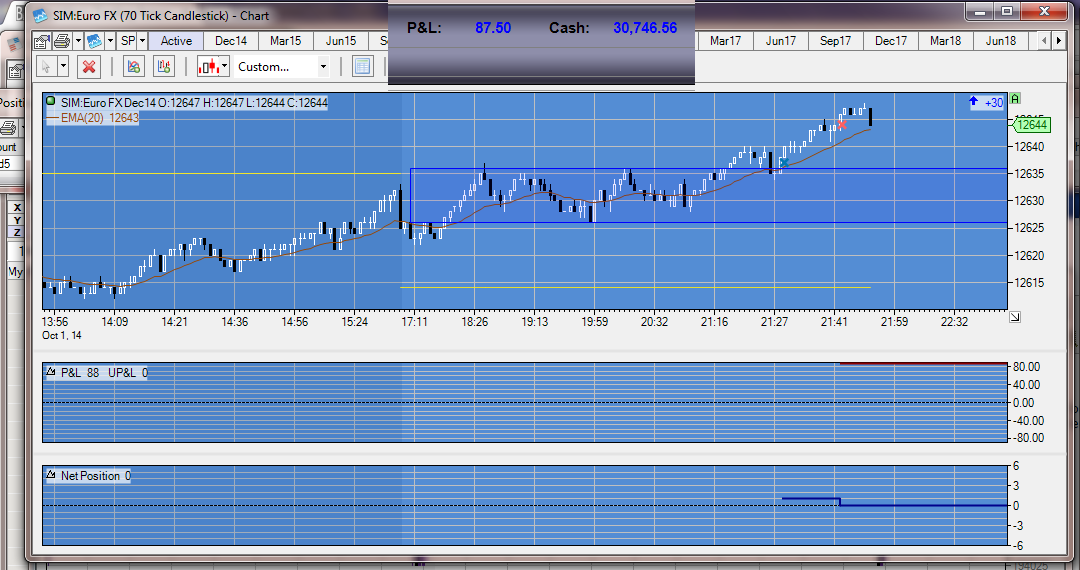Image resolution: width=1080 pixels, height=570 pixels.
Task: Select the Mar15 contract tab
Action: pyautogui.click(x=286, y=41)
